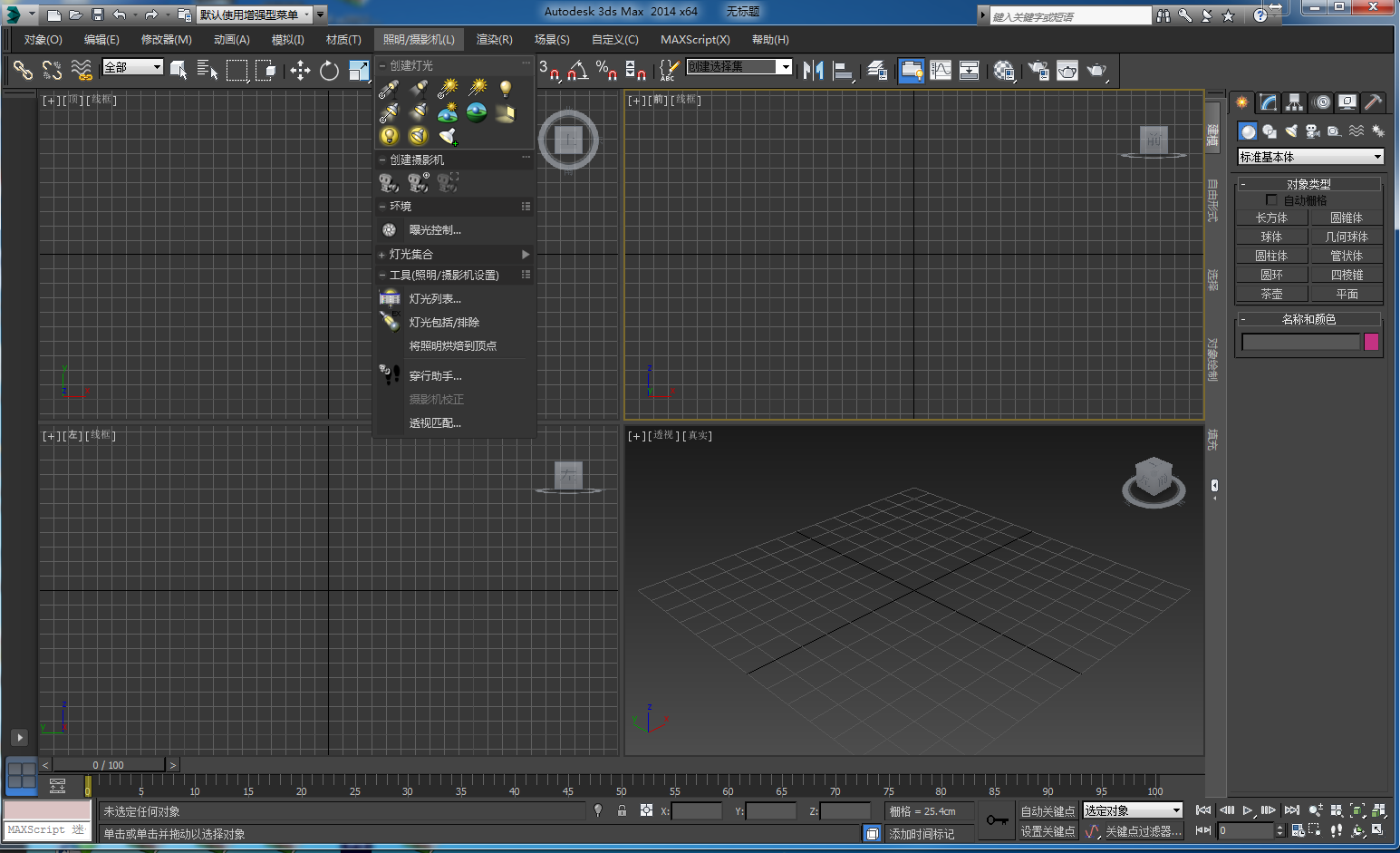Click the Selection Lock padlock icon
The height and width of the screenshot is (853, 1400).
pos(622,810)
